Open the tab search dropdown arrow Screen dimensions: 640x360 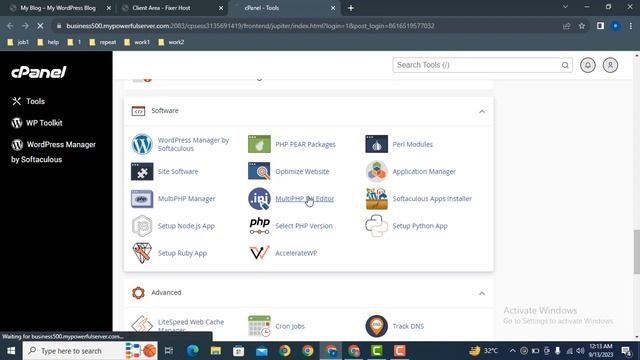[565, 7]
